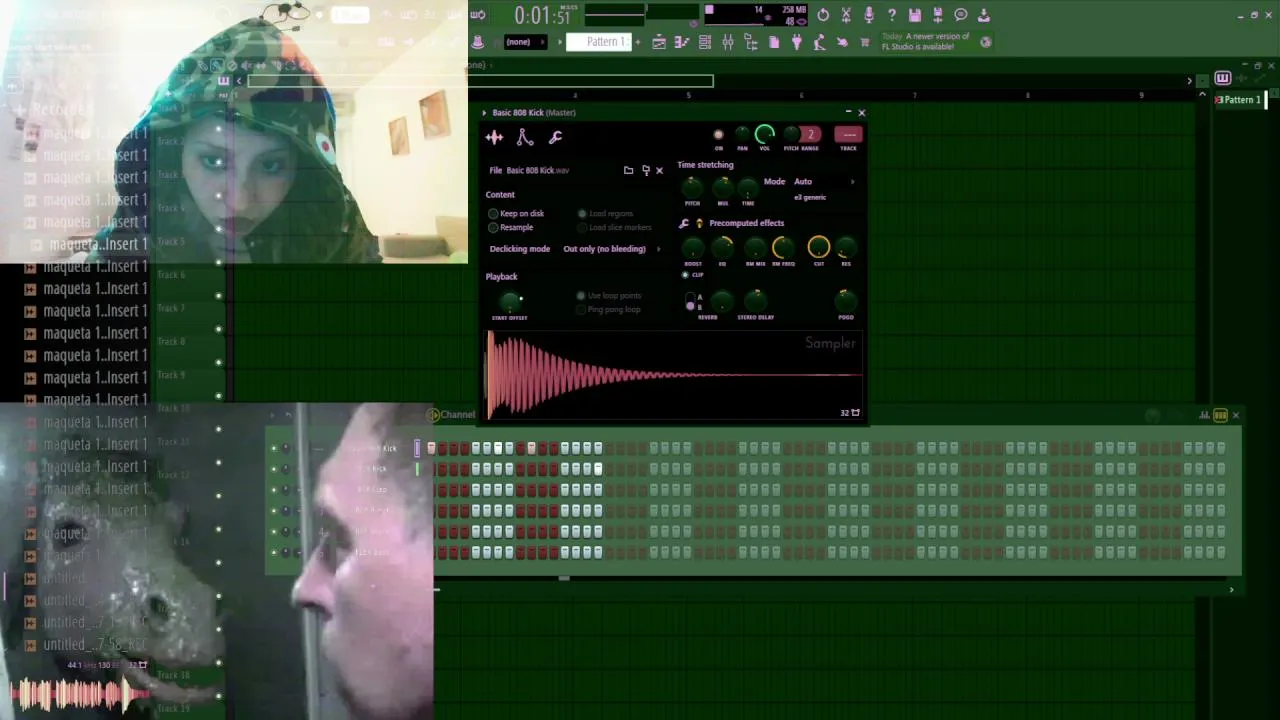The width and height of the screenshot is (1280, 720).
Task: Click the globe icon beside news panel
Action: [986, 42]
